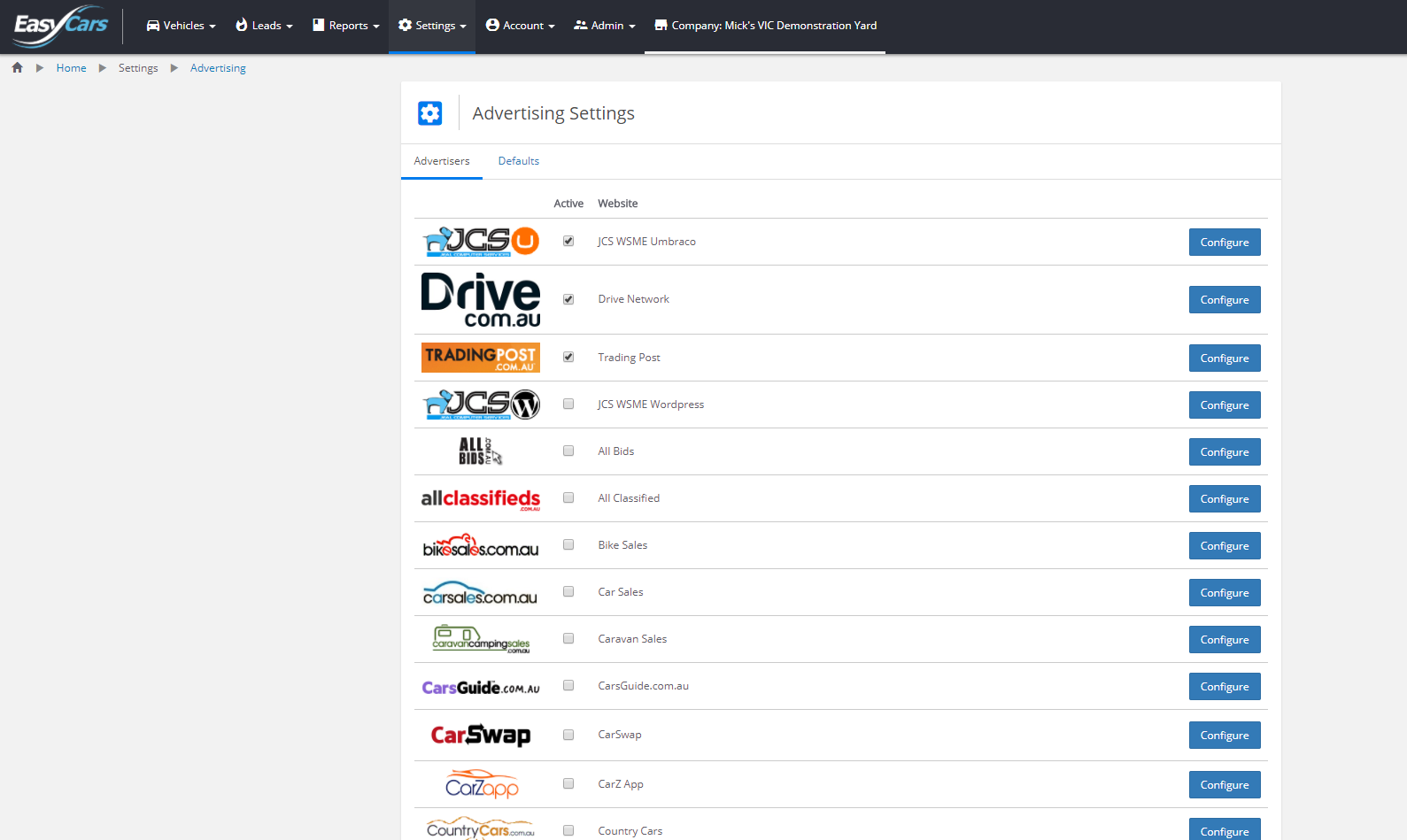The height and width of the screenshot is (840, 1407).
Task: Open the Account dropdown menu
Action: pos(521,26)
